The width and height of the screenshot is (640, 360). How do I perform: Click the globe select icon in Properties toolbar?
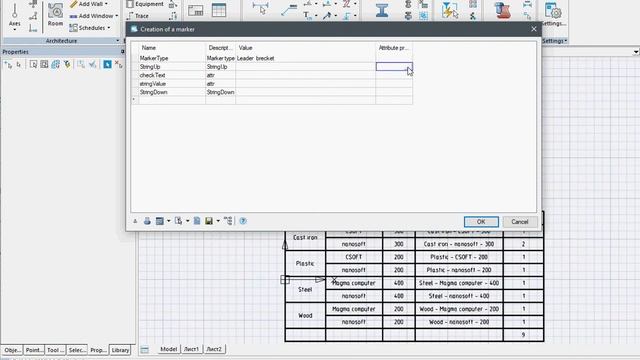point(56,64)
